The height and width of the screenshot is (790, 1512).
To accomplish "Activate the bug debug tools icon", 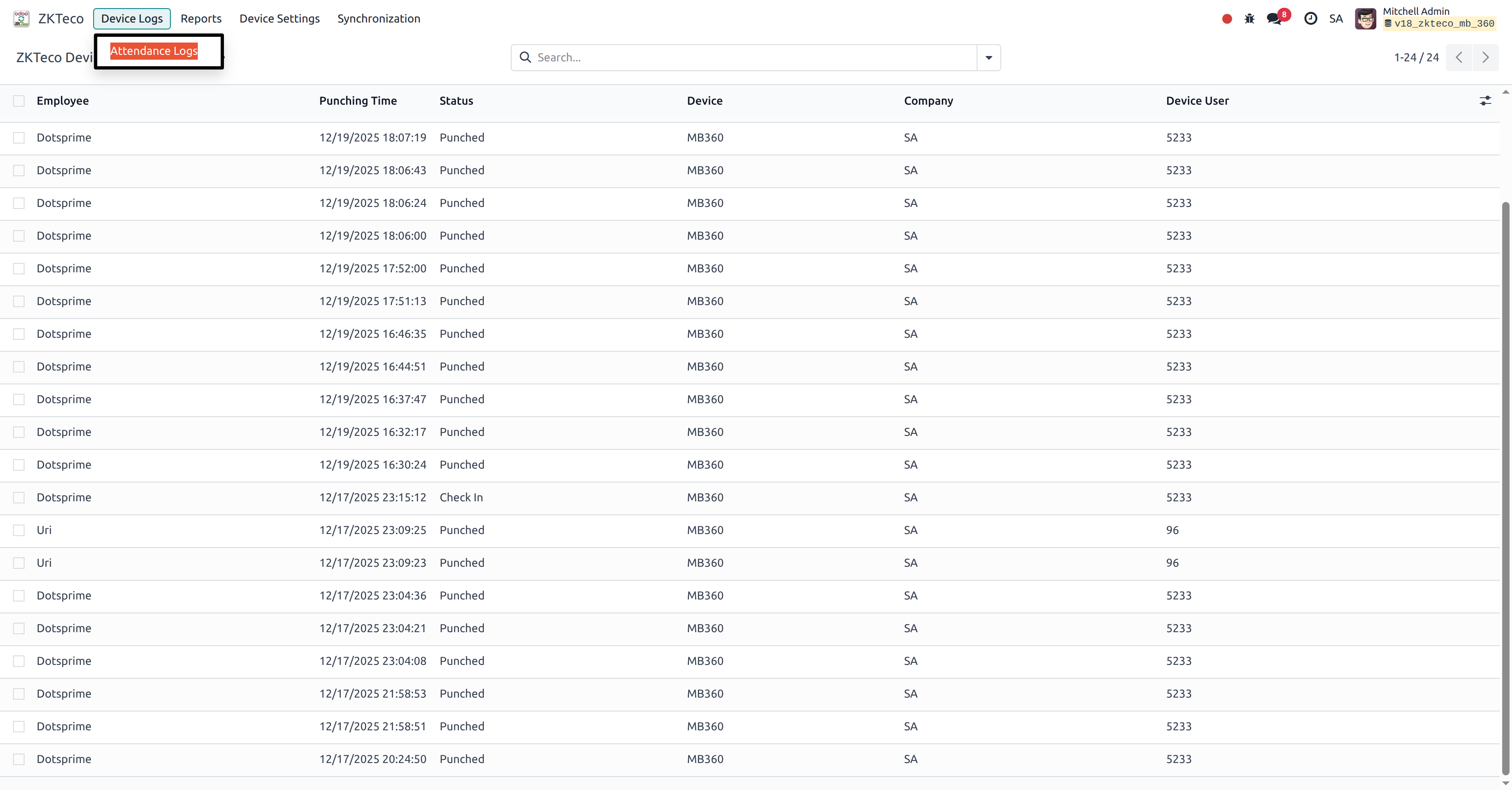I will click(1250, 18).
